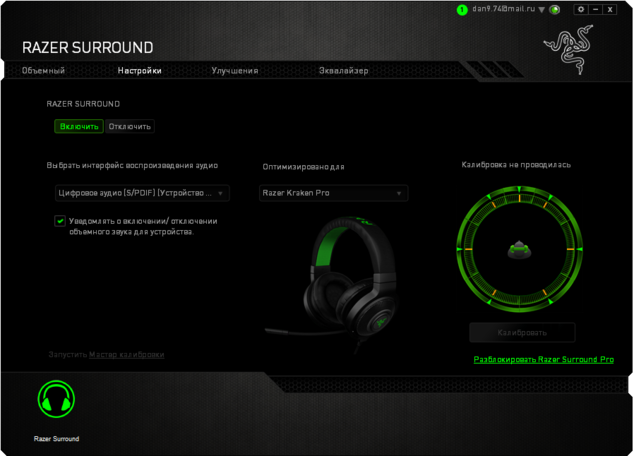
Task: Disable surround with the Отключить button
Action: [x=129, y=126]
